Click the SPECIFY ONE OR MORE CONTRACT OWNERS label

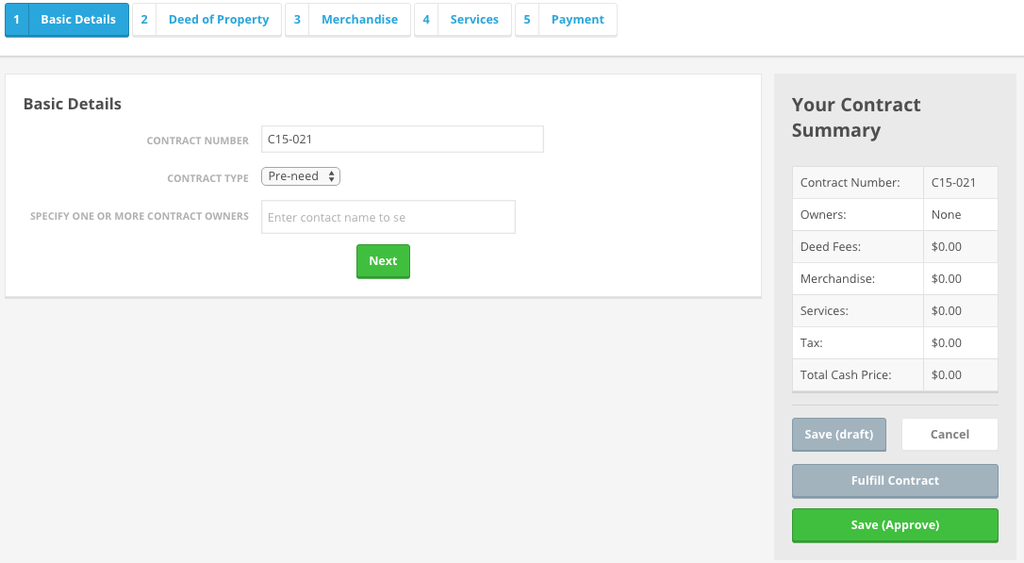[139, 216]
